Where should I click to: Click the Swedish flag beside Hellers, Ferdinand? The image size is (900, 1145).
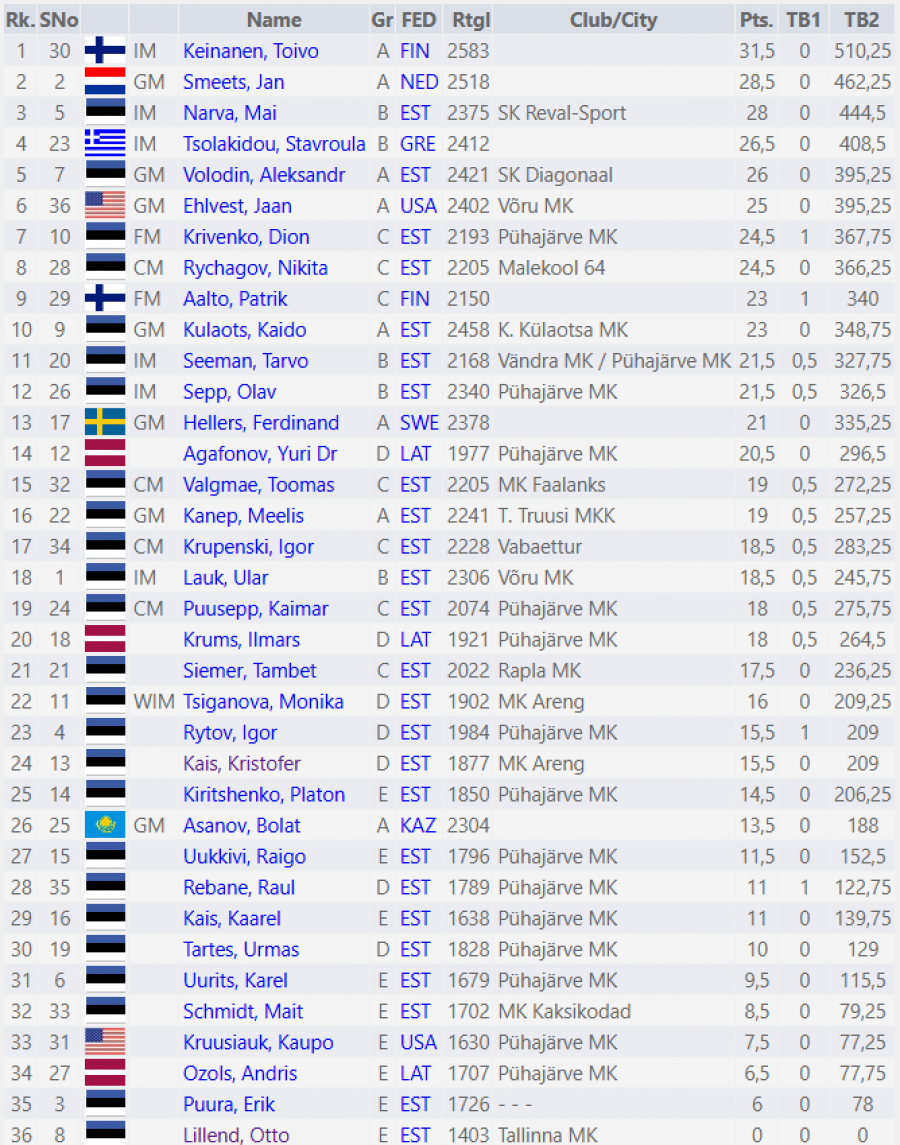point(104,423)
